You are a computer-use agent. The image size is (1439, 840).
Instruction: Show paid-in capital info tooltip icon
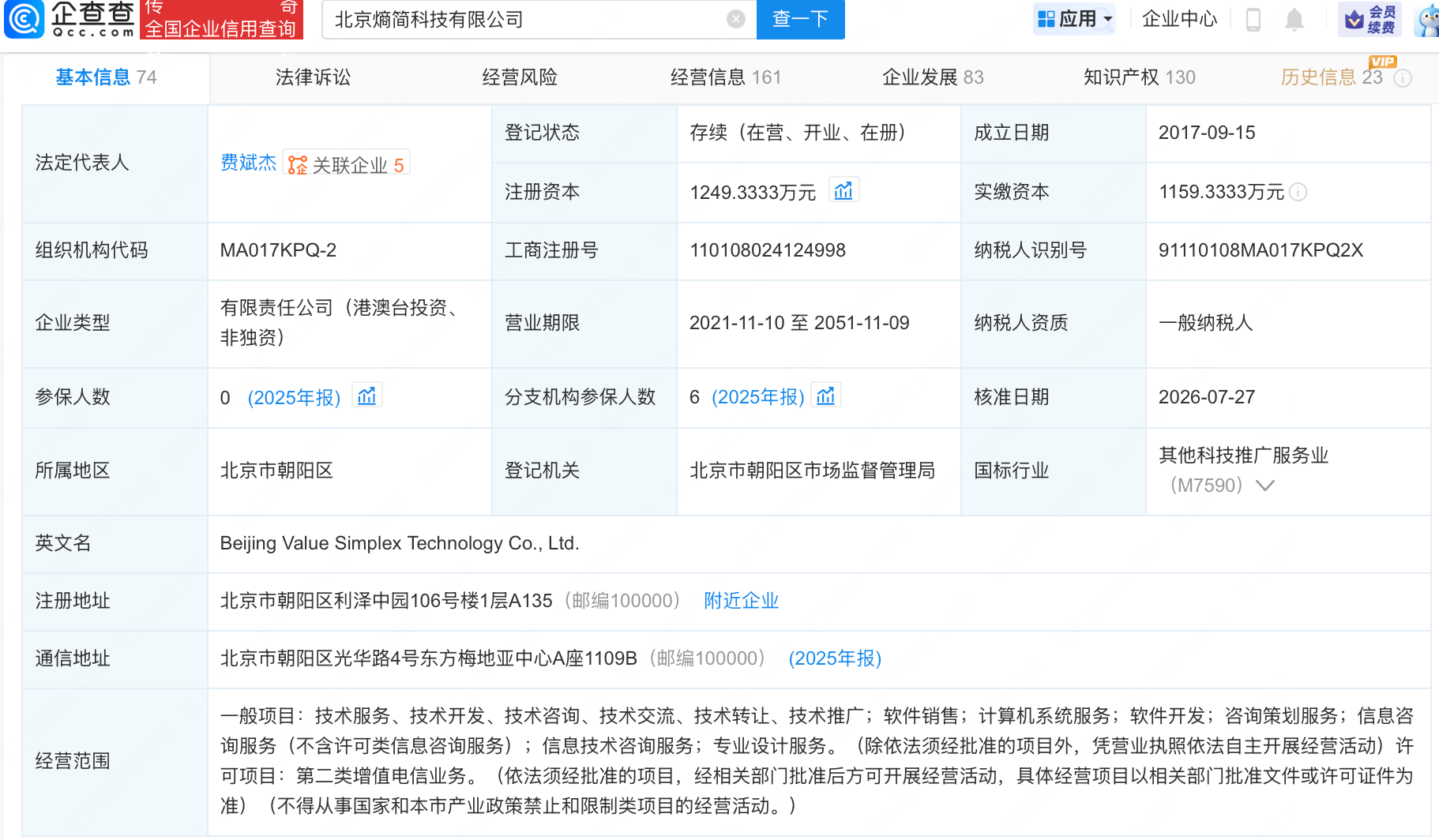[1298, 192]
